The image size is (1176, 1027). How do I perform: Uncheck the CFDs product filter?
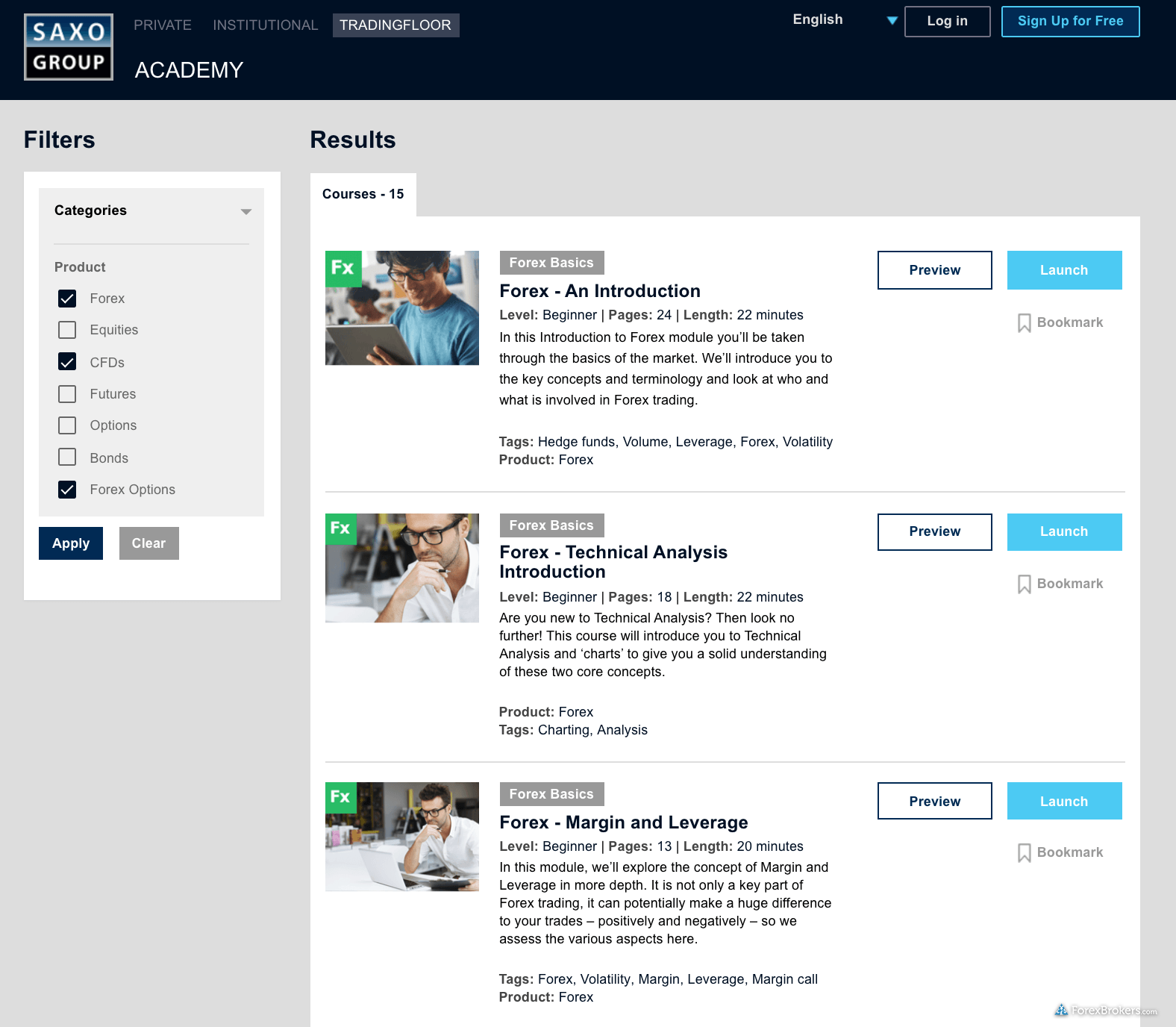[x=67, y=362]
